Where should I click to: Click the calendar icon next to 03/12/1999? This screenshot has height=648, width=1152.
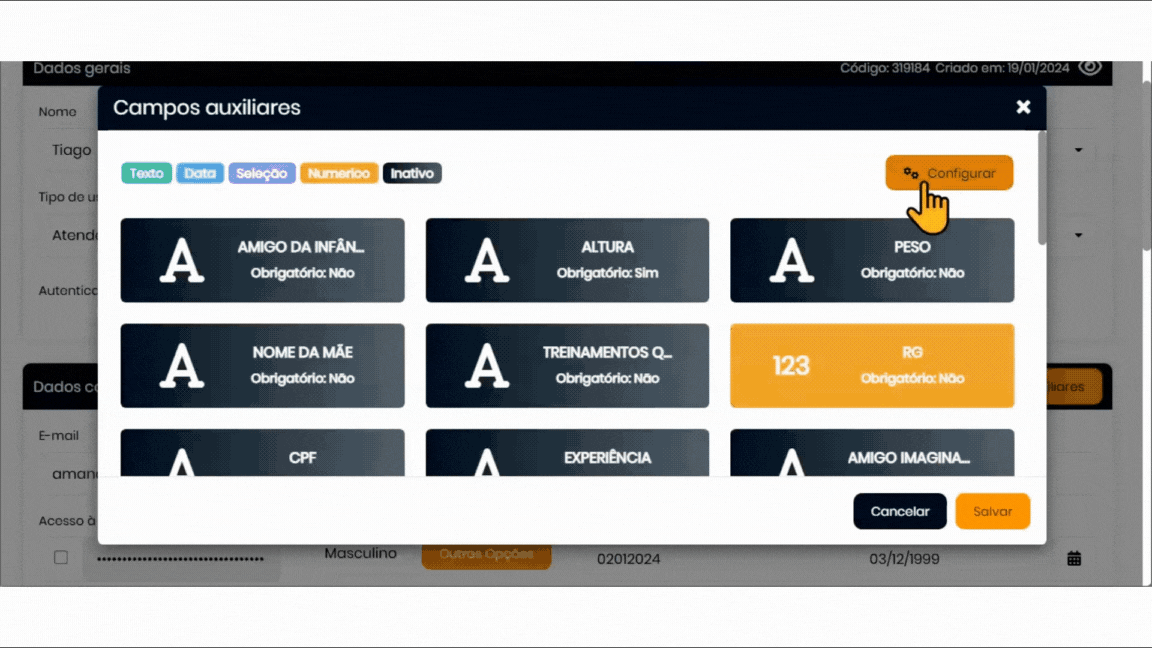(1074, 559)
